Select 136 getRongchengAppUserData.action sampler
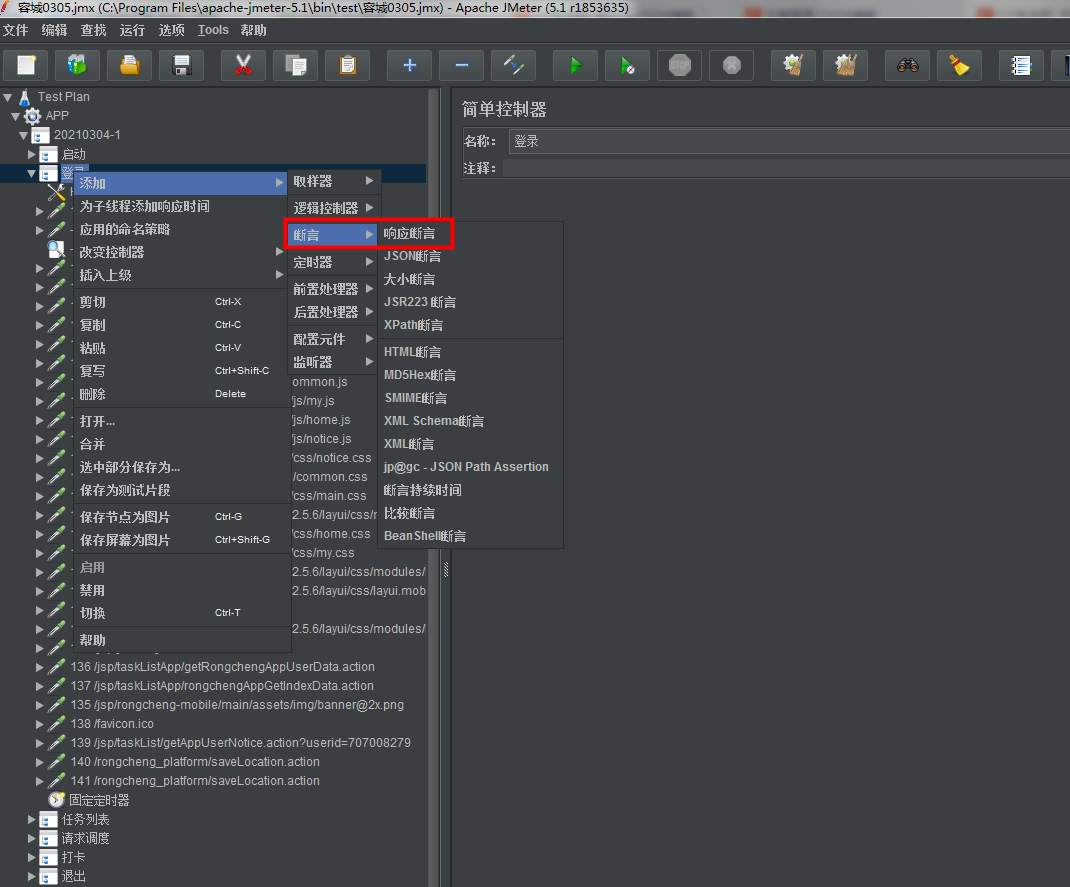This screenshot has width=1070, height=887. coord(222,667)
